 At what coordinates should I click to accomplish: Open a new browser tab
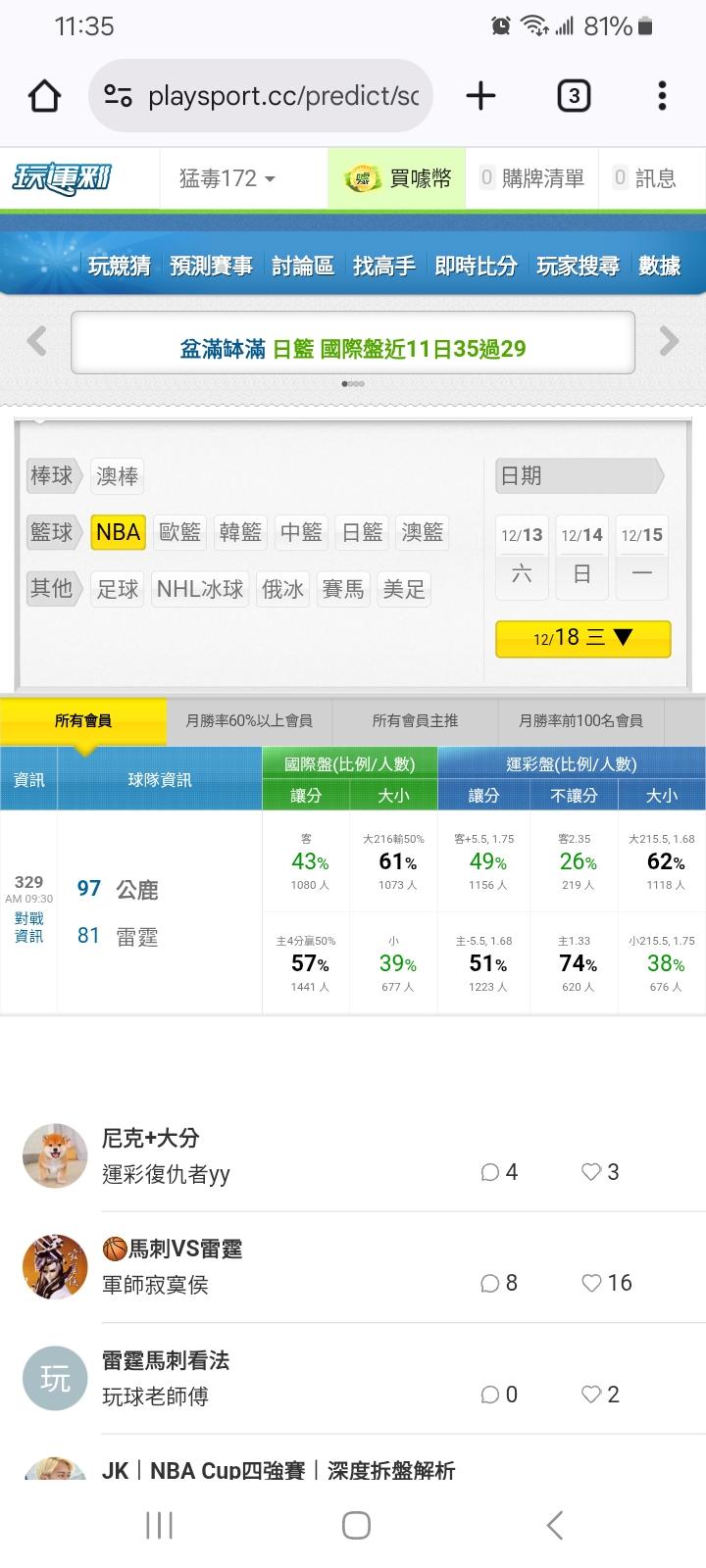pos(480,96)
